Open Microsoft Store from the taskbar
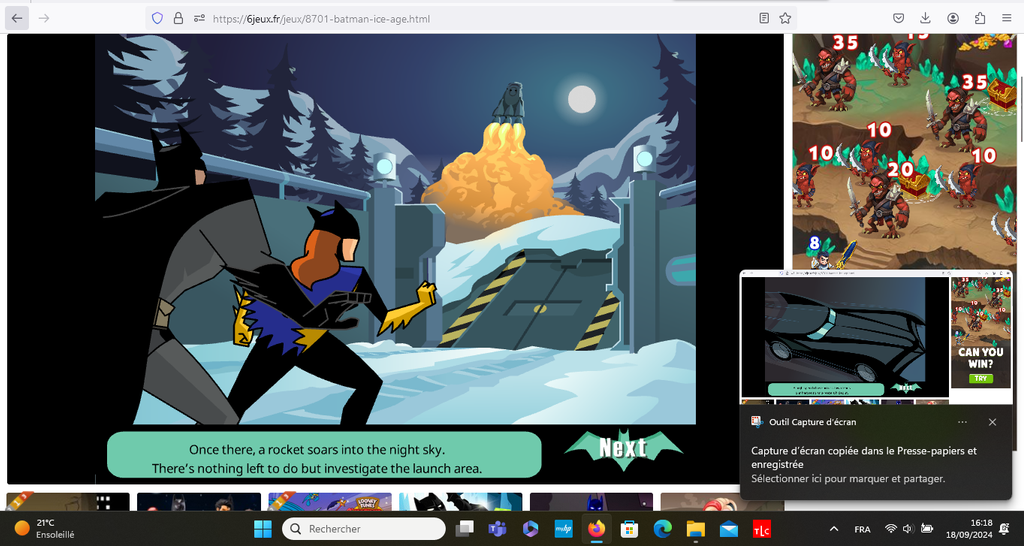The height and width of the screenshot is (546, 1024). point(629,528)
